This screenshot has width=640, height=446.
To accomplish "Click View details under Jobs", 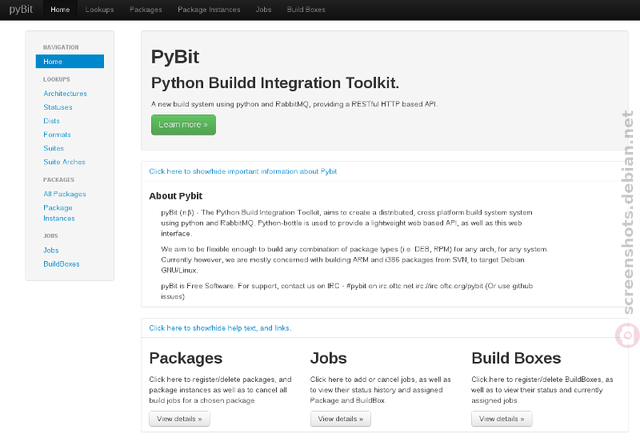I will (x=340, y=419).
